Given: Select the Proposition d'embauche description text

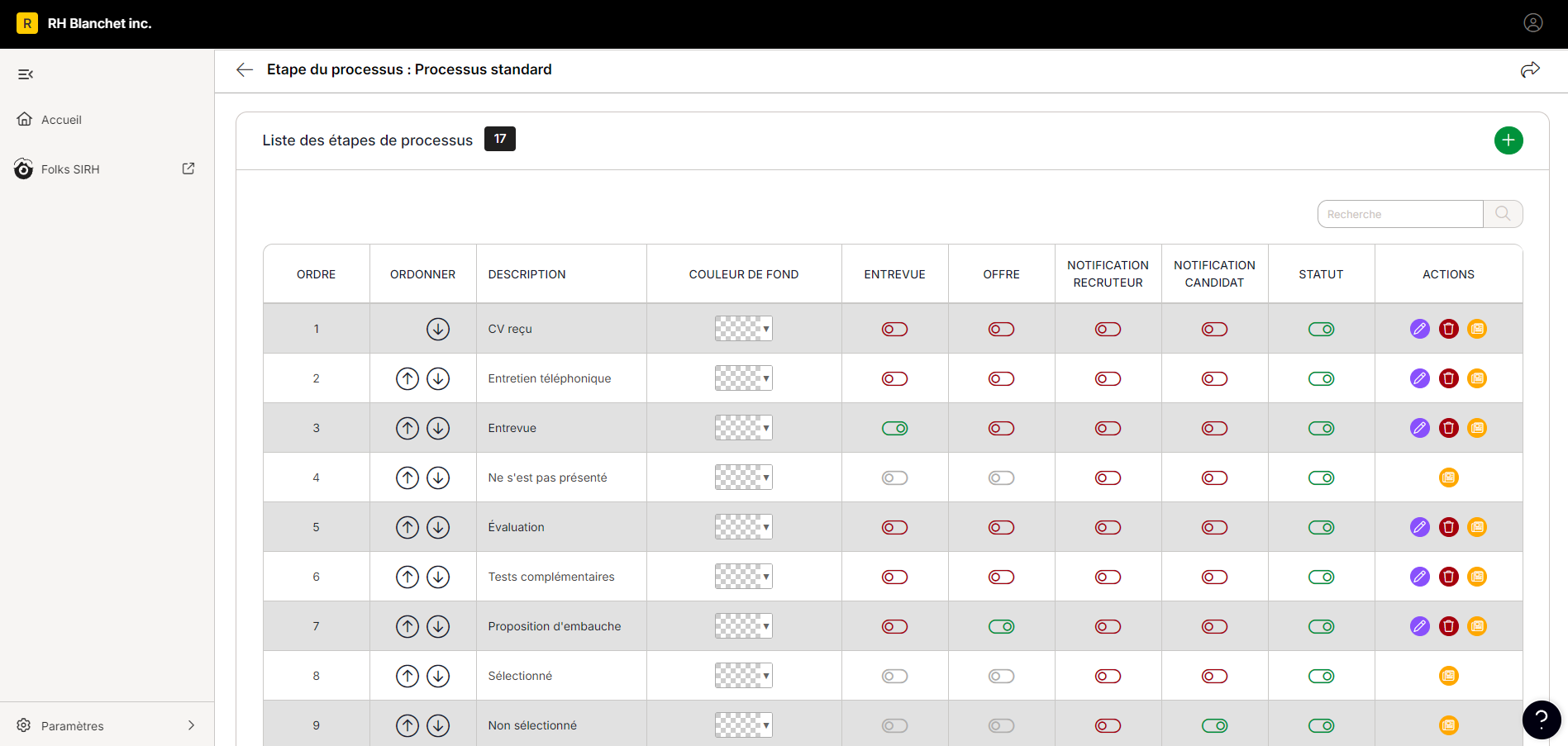Looking at the screenshot, I should (x=555, y=626).
